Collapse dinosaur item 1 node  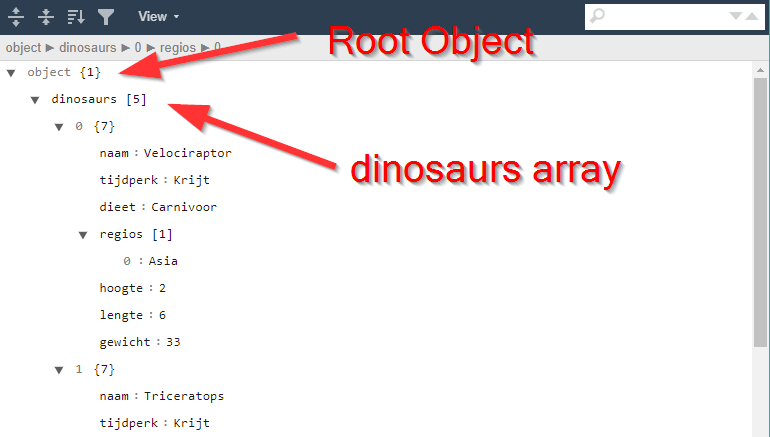pos(59,370)
